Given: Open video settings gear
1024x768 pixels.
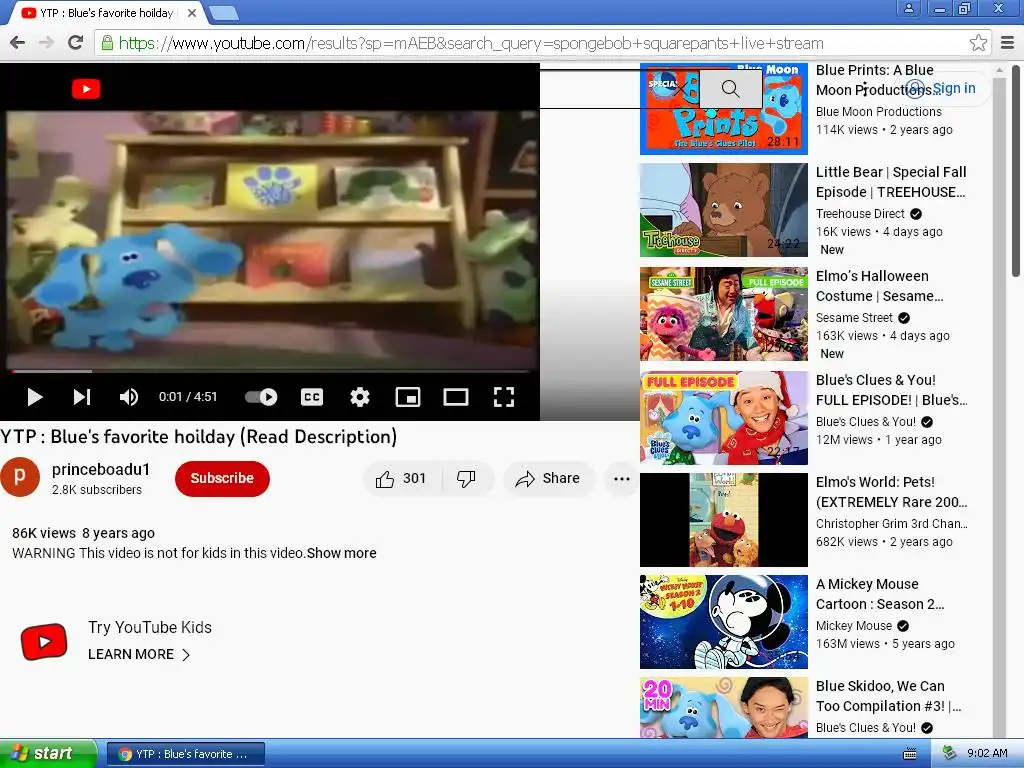Looking at the screenshot, I should (360, 397).
